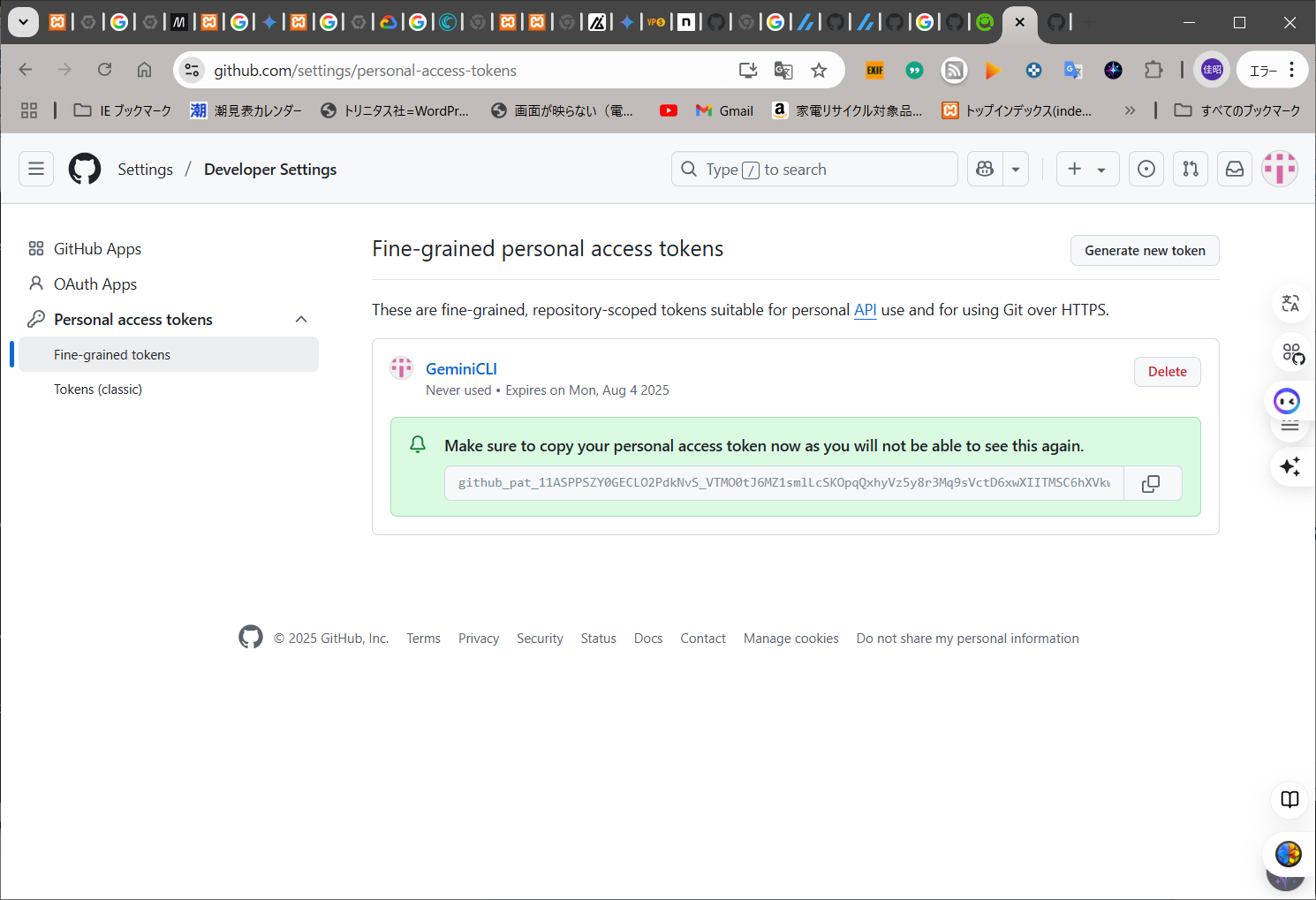This screenshot has width=1316, height=900.
Task: Delete the GeminiCLI token
Action: pyautogui.click(x=1167, y=372)
